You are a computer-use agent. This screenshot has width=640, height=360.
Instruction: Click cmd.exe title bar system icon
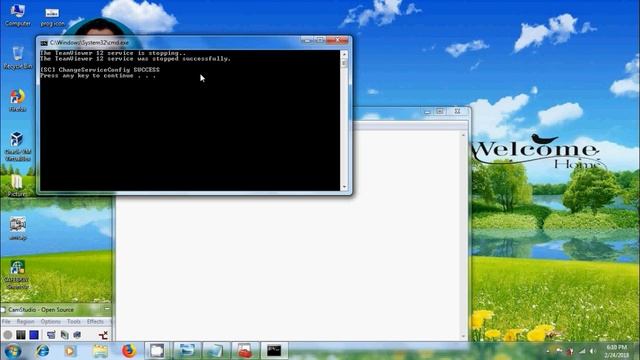(44, 43)
